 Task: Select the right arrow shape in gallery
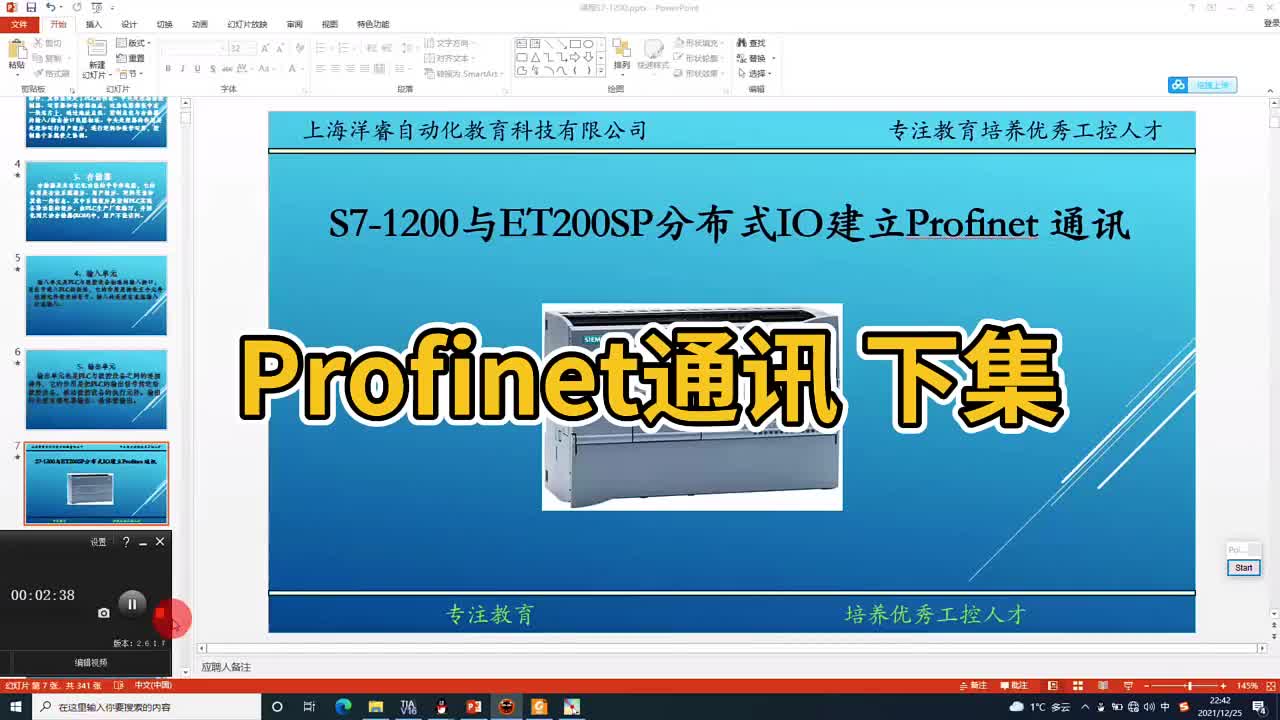point(575,57)
